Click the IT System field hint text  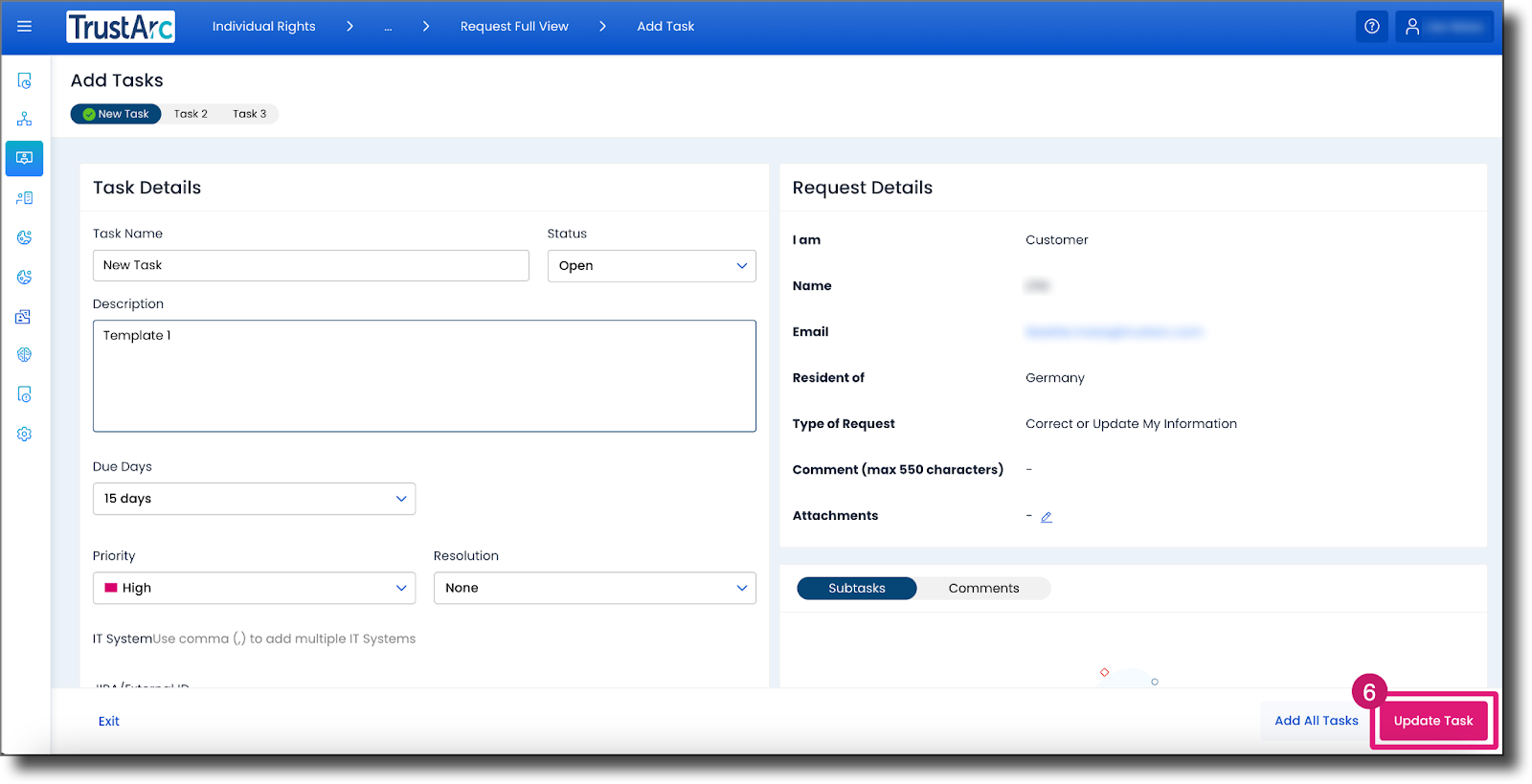(x=284, y=639)
